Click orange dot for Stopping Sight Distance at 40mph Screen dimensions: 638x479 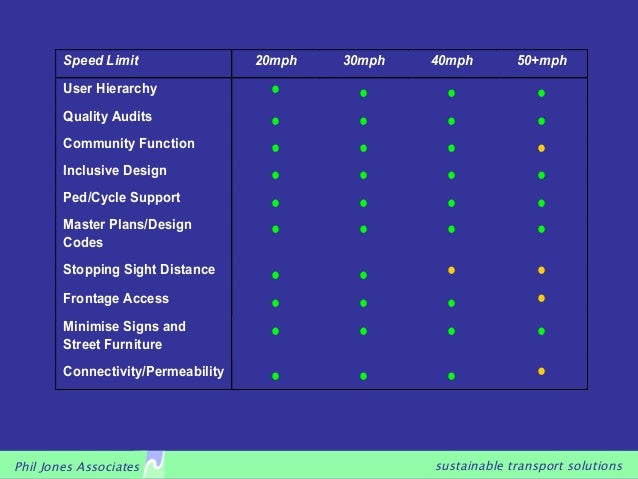click(x=452, y=270)
